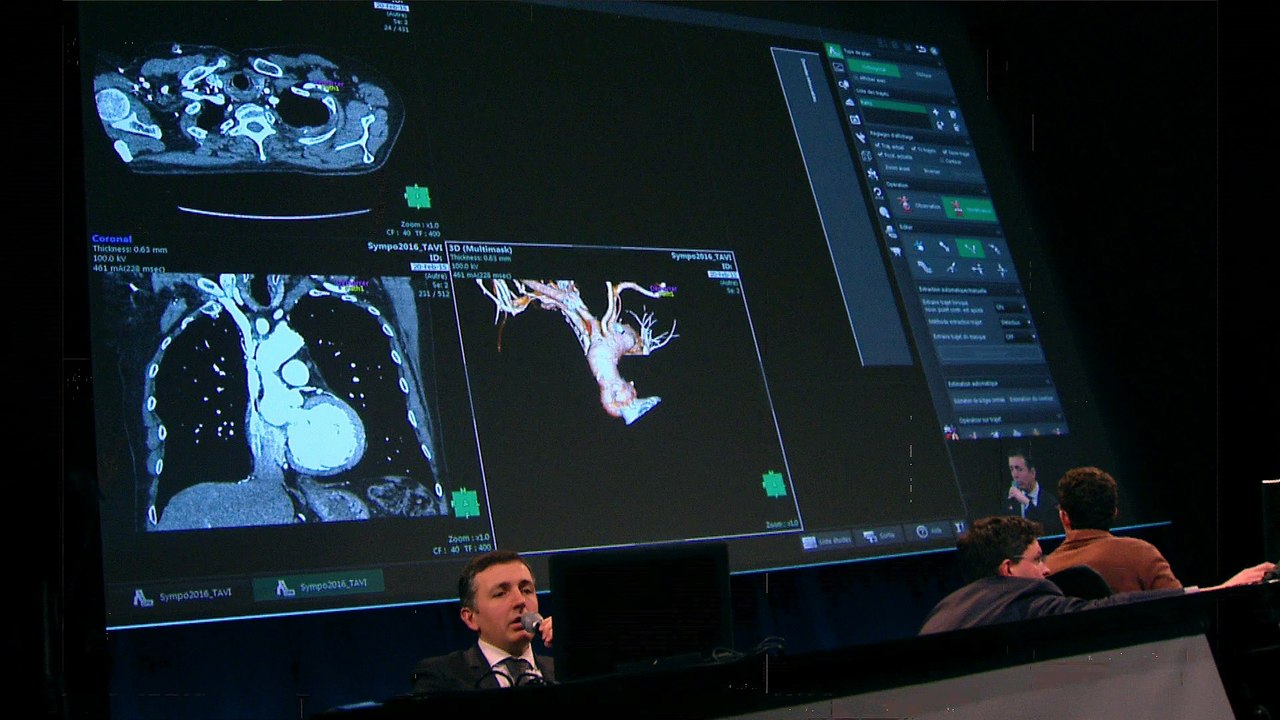Screen dimensions: 1280x720
Task: Collapse the Extraction automatique/manuelle section
Action: tap(1018, 291)
